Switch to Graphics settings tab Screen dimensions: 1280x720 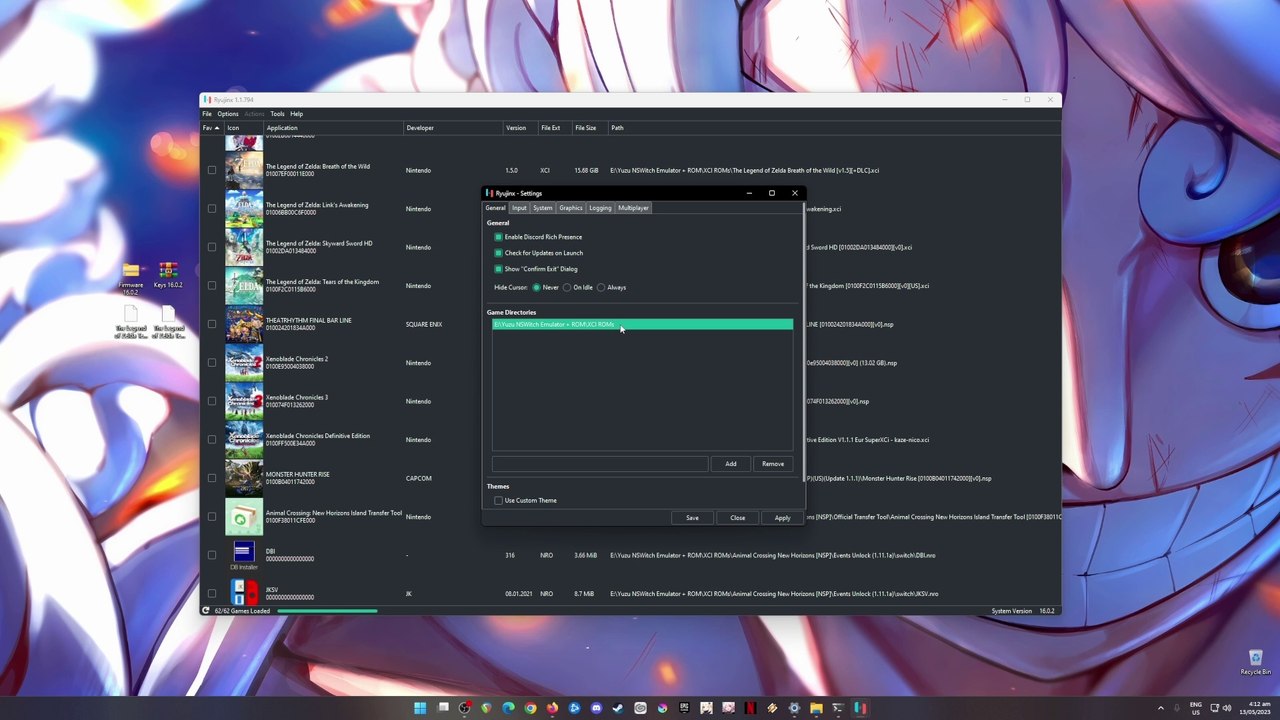(x=570, y=208)
